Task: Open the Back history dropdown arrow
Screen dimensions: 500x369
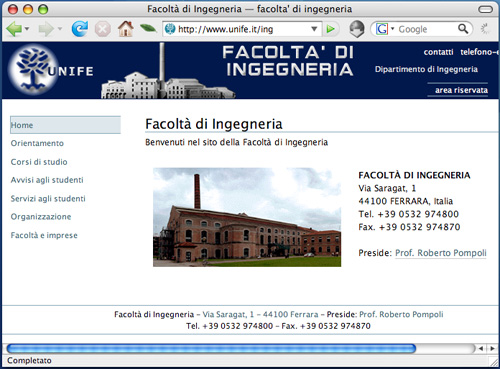Action: click(x=27, y=29)
